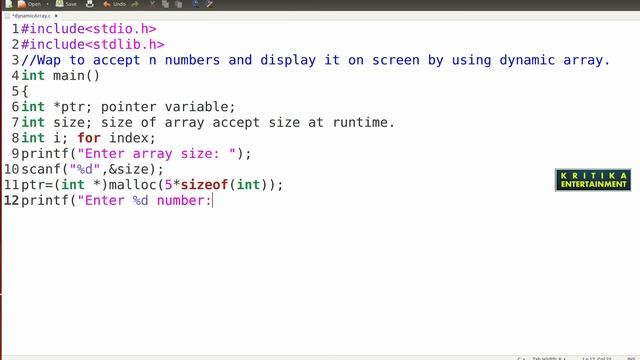The image size is (640, 360).
Task: Paste from clipboard icon
Action: click(x=179, y=4)
